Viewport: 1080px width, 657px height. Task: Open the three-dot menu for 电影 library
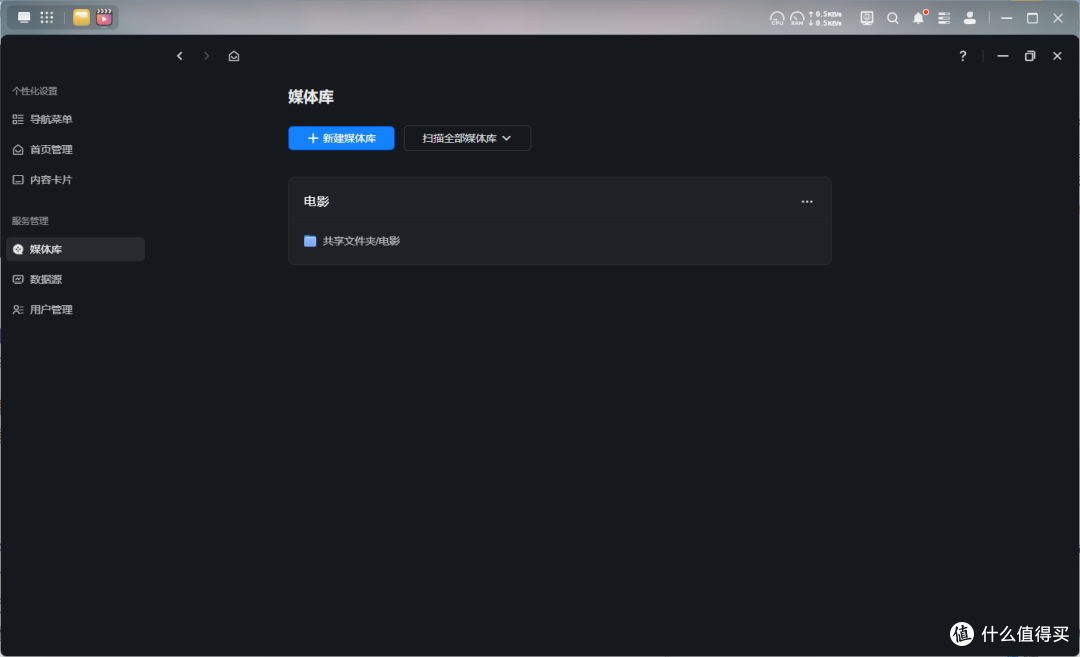click(807, 202)
